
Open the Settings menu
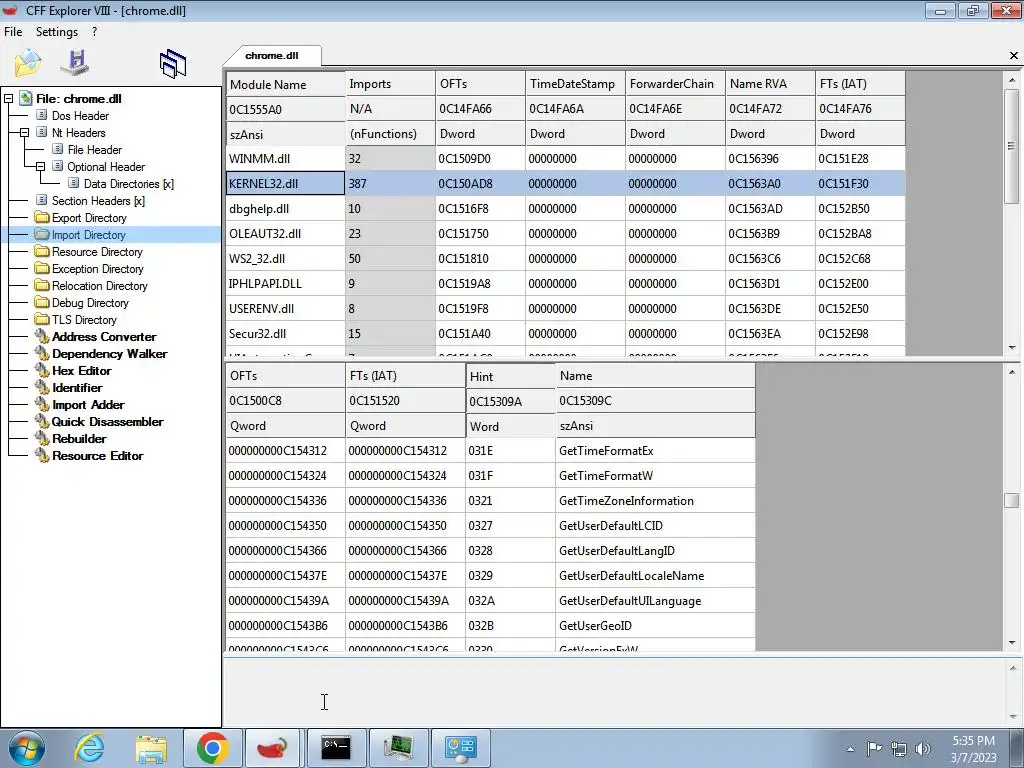click(57, 32)
